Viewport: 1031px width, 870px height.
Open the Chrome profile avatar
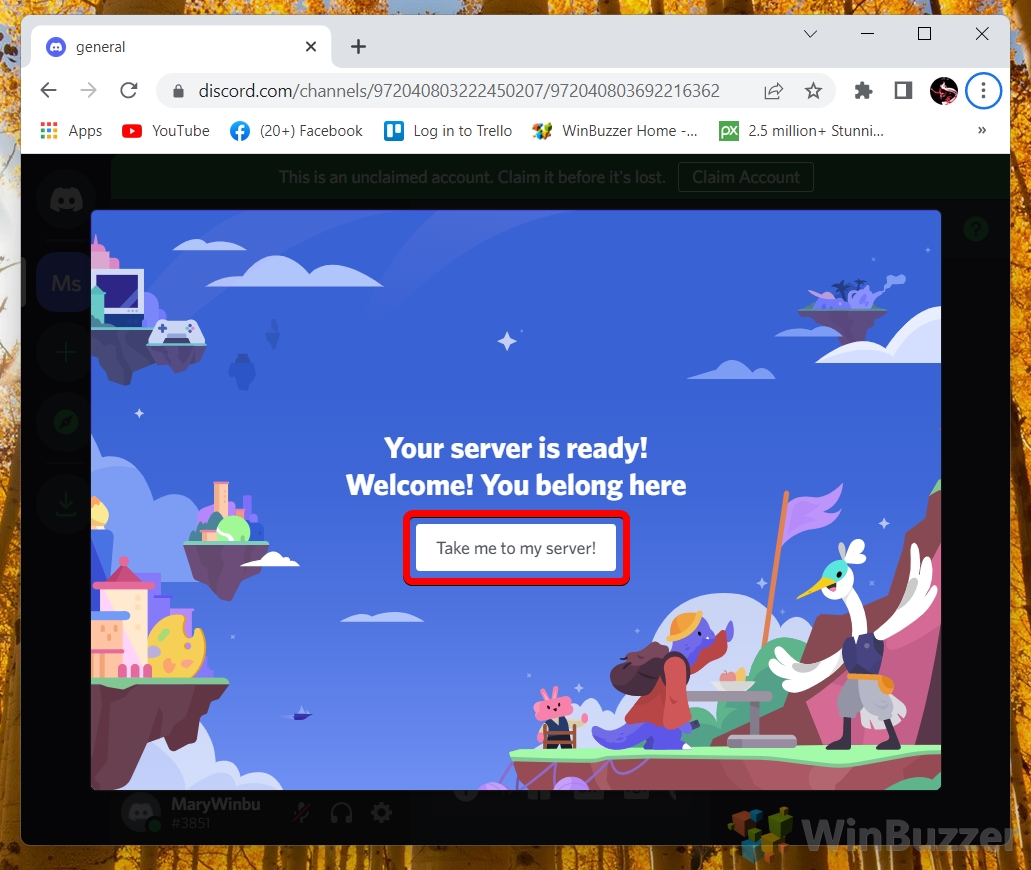click(944, 91)
